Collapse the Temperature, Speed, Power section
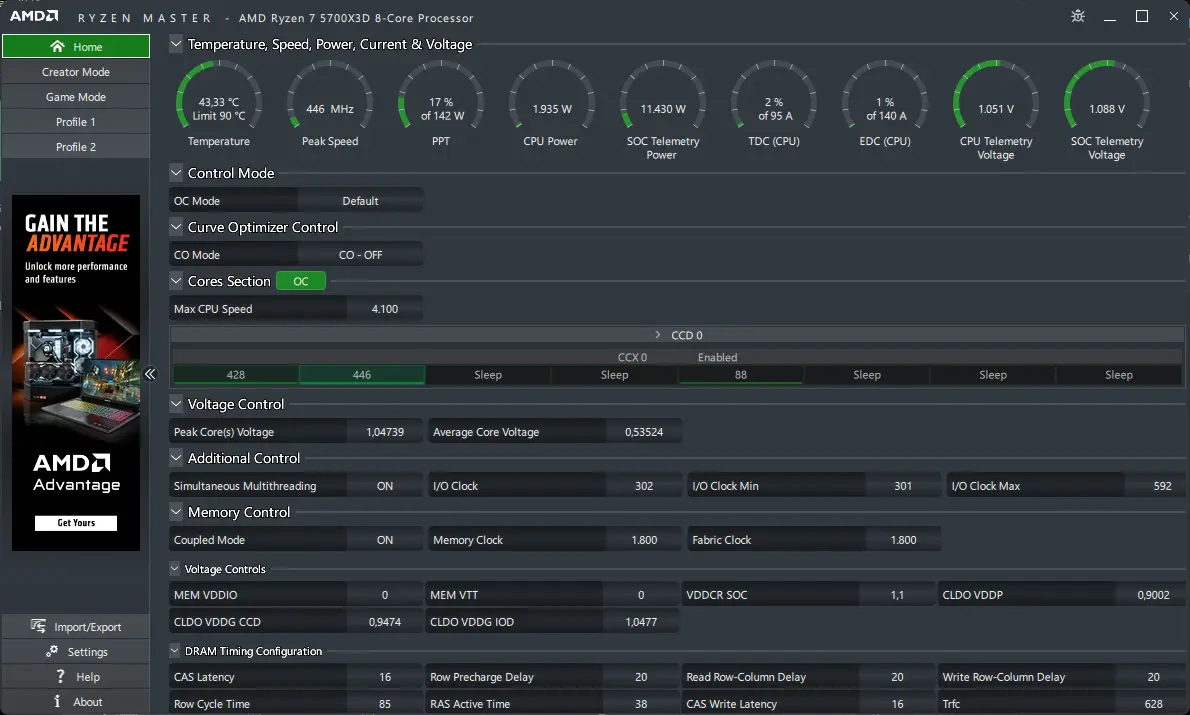The width and height of the screenshot is (1190, 715). (175, 44)
